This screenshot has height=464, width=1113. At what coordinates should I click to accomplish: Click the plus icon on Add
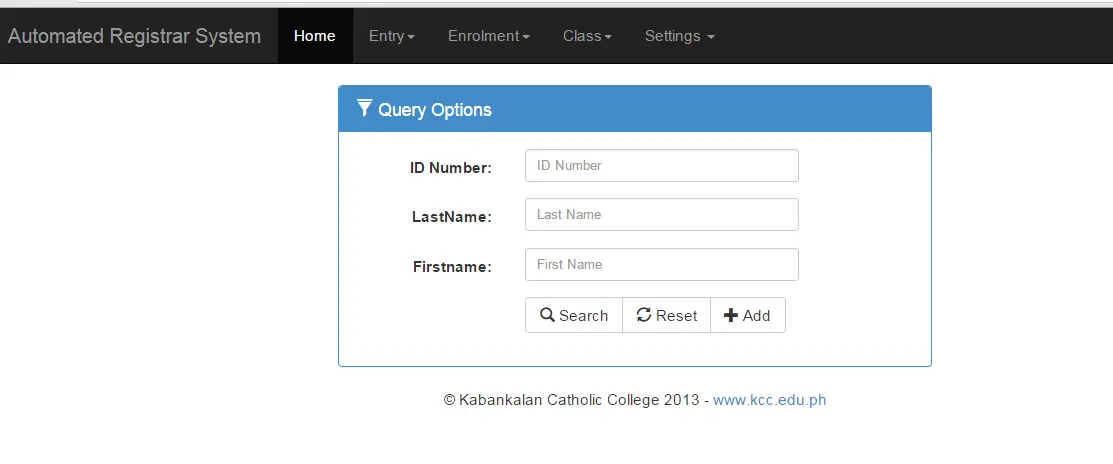point(730,315)
